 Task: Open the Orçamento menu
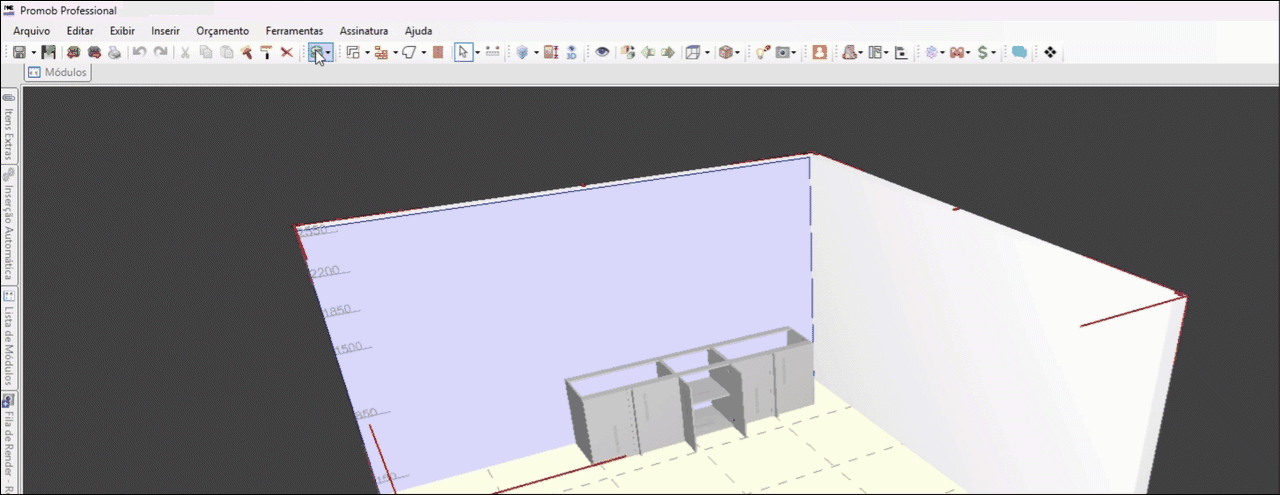click(x=222, y=31)
